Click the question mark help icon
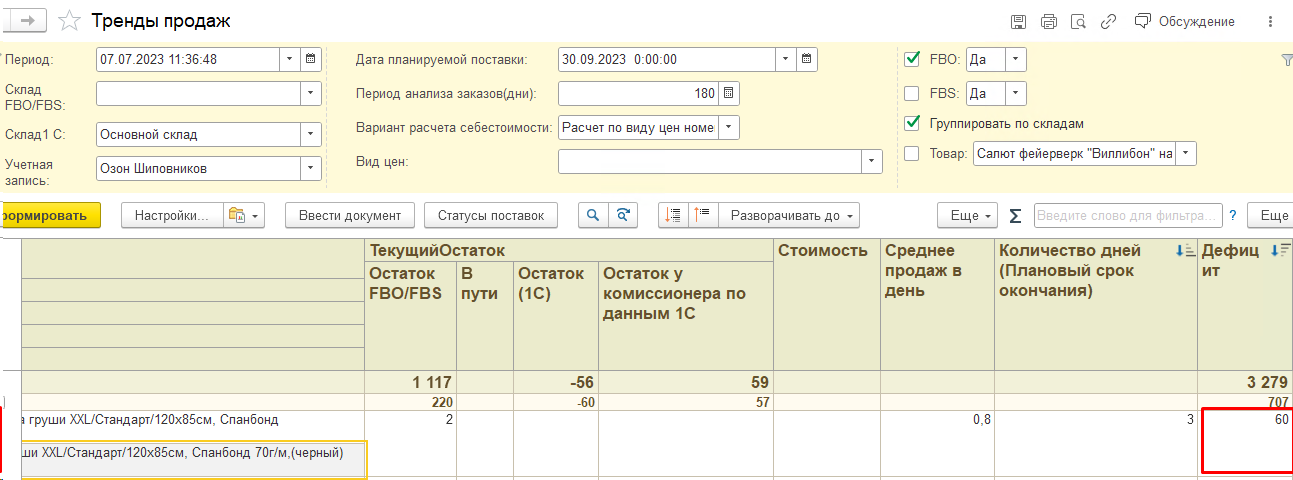The height and width of the screenshot is (480, 1293). [x=1233, y=215]
